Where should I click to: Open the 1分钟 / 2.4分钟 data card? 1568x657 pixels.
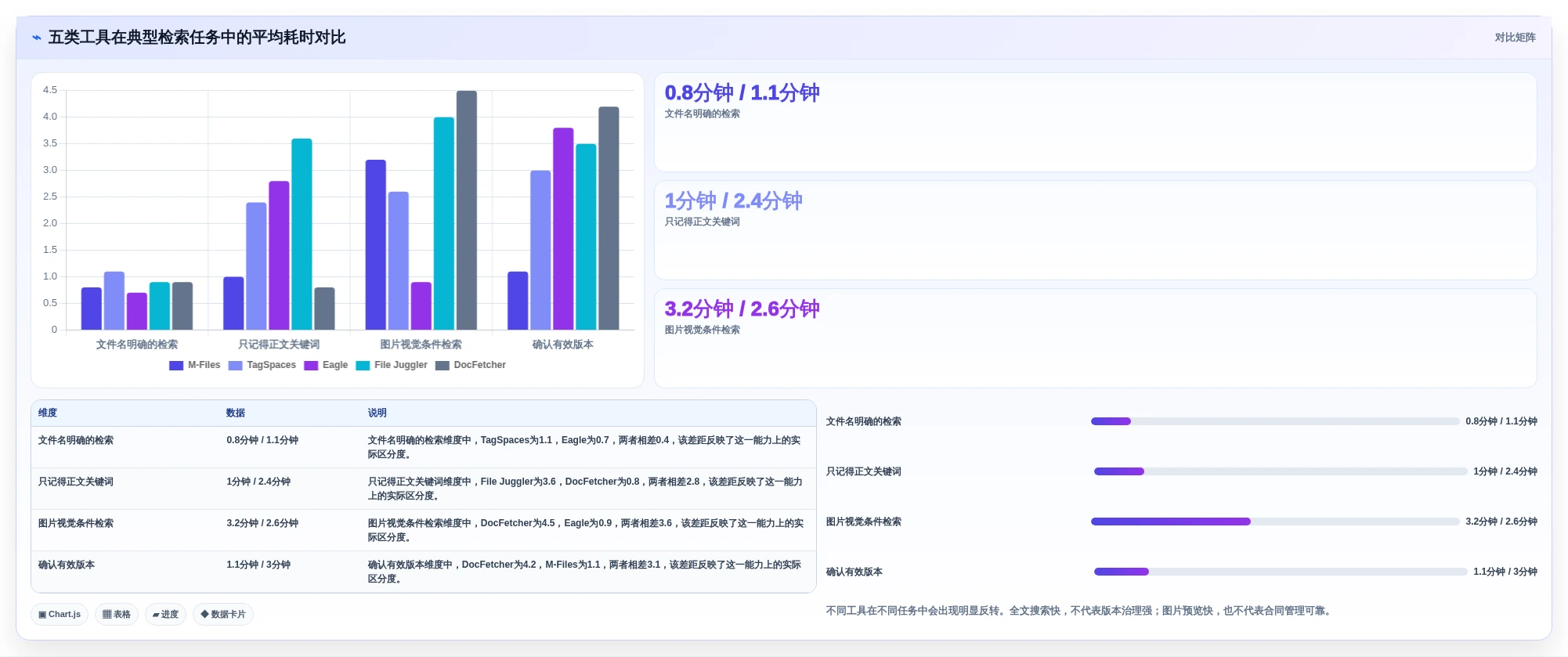click(1095, 230)
